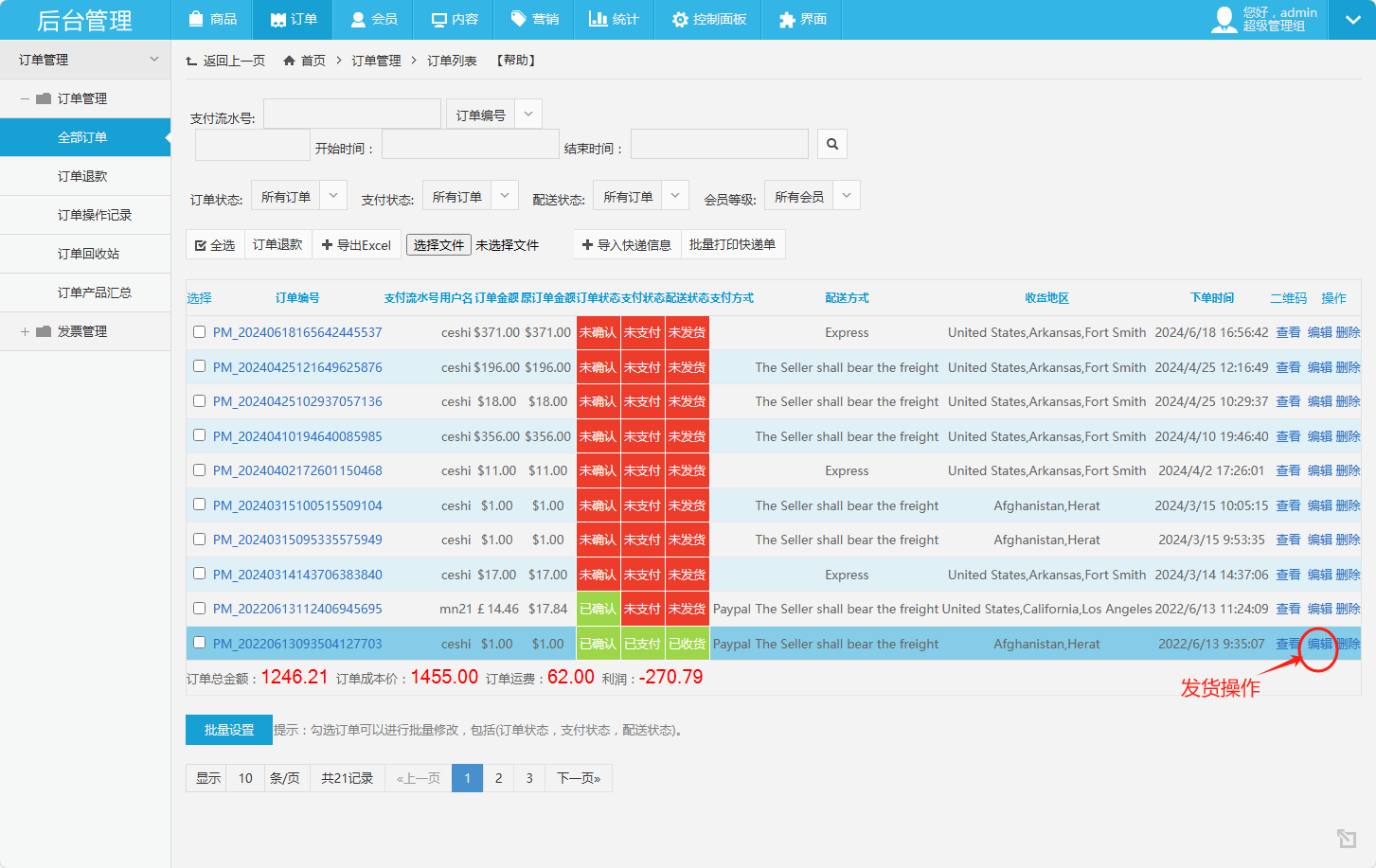Focus the 支付流水号 input field
1376x868 pixels.
coord(352,114)
